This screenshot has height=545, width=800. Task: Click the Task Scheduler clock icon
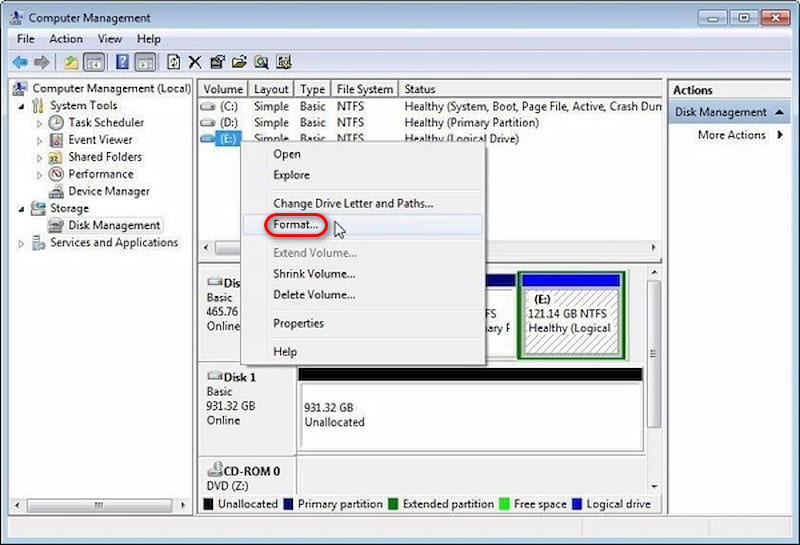coord(56,122)
